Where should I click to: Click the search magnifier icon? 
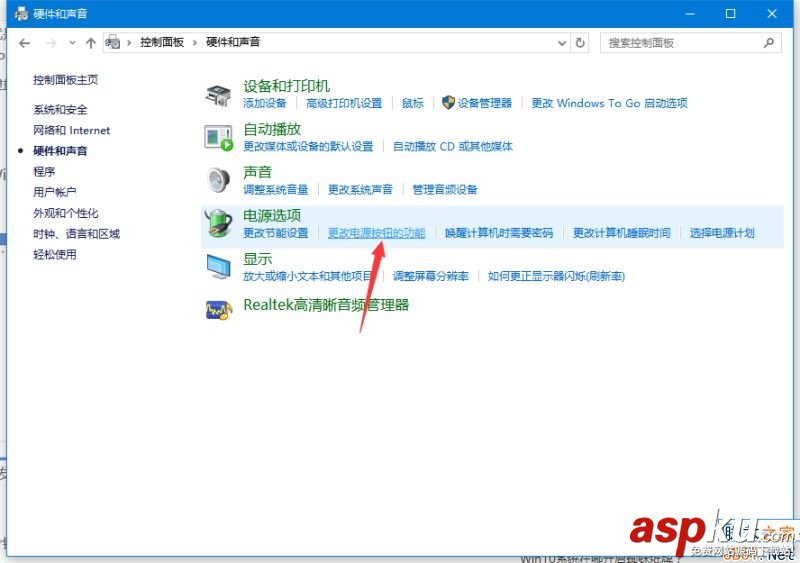768,43
